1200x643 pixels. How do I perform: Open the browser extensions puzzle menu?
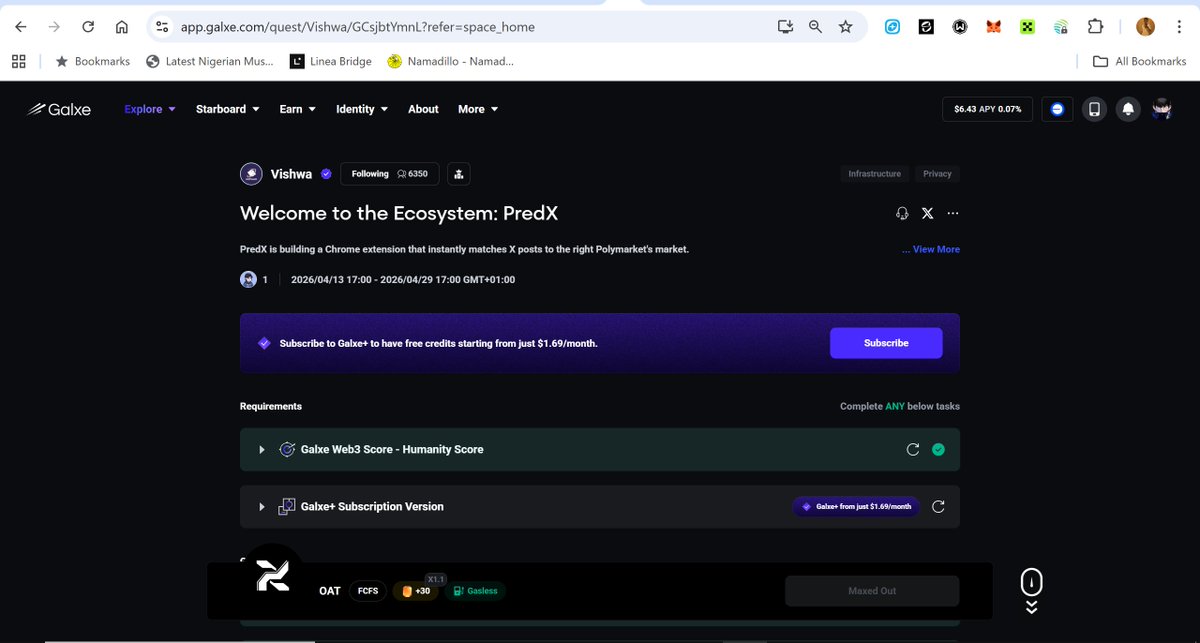pos(1095,27)
